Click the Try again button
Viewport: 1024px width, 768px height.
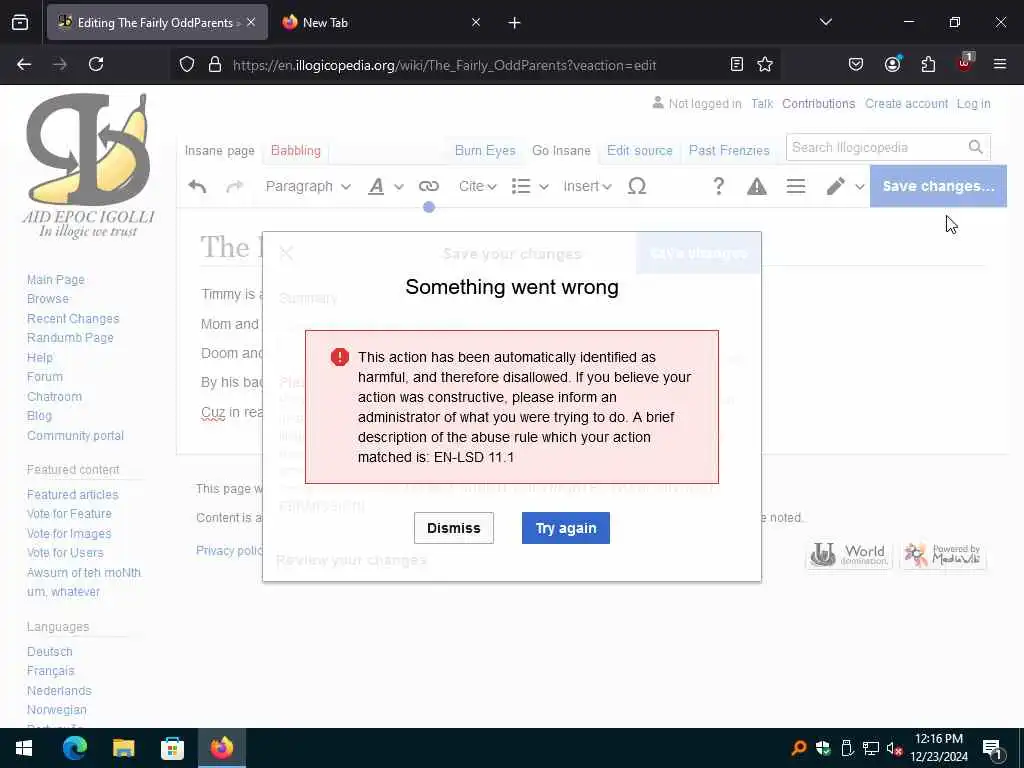(x=566, y=528)
